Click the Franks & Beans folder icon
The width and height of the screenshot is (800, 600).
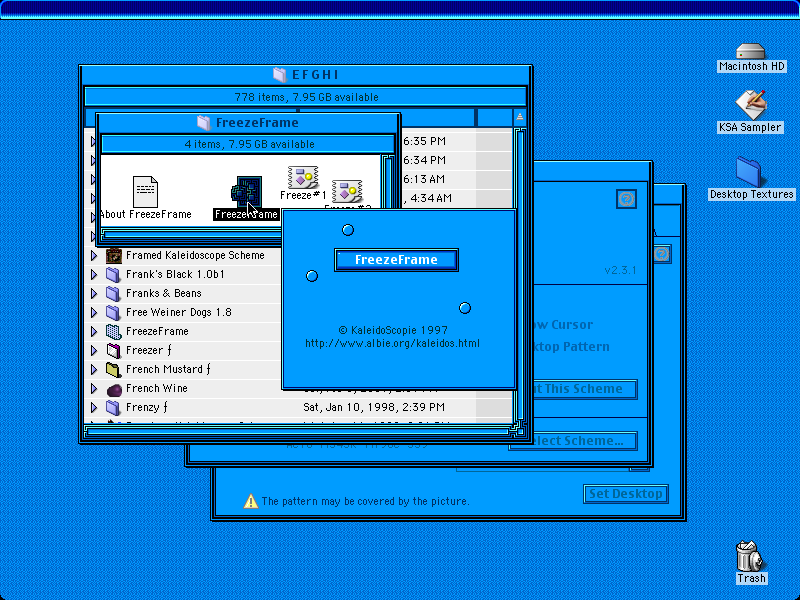[113, 293]
